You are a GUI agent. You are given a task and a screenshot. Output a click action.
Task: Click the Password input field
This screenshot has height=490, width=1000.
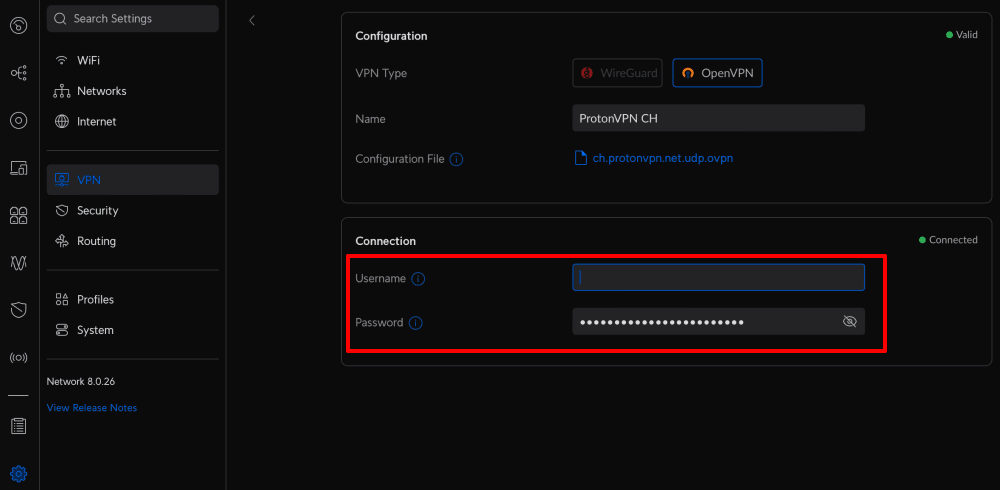(719, 322)
